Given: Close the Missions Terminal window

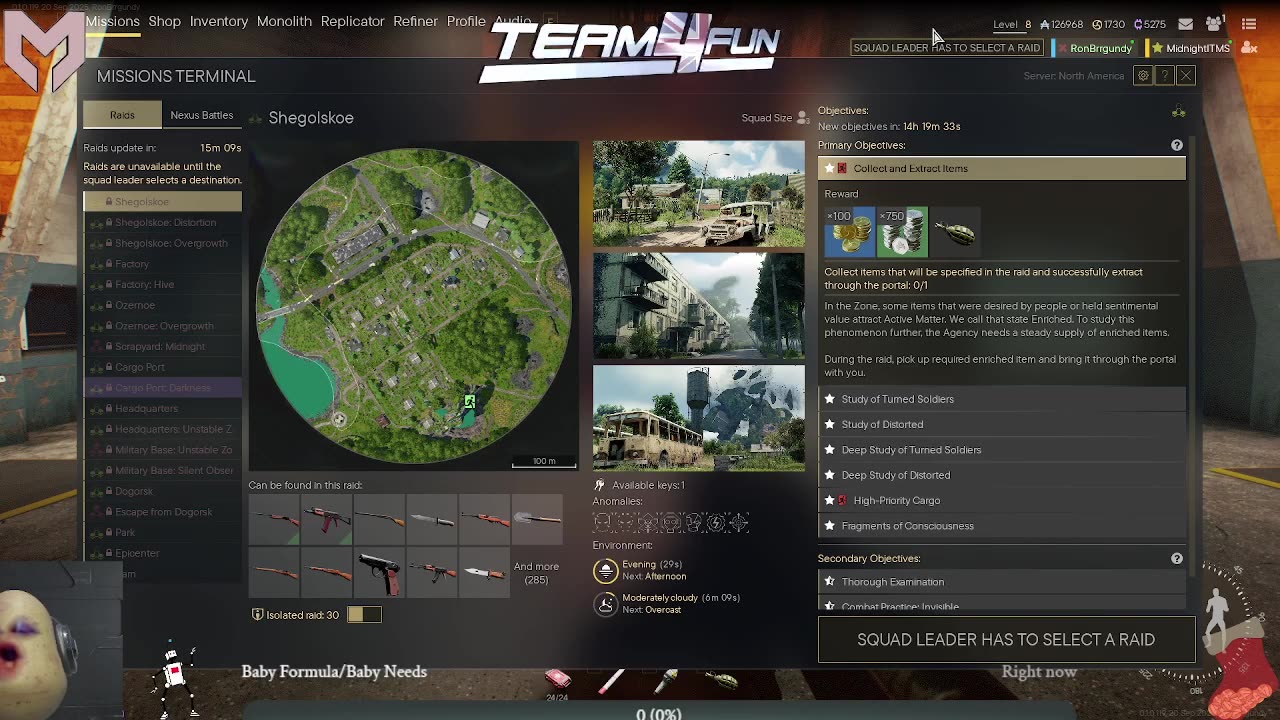Looking at the screenshot, I should point(1185,76).
